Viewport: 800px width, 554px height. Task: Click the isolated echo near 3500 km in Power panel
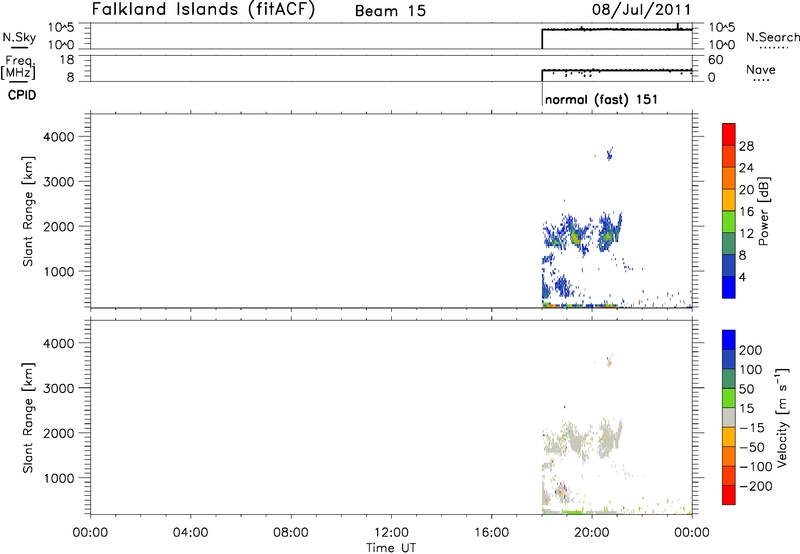click(609, 154)
